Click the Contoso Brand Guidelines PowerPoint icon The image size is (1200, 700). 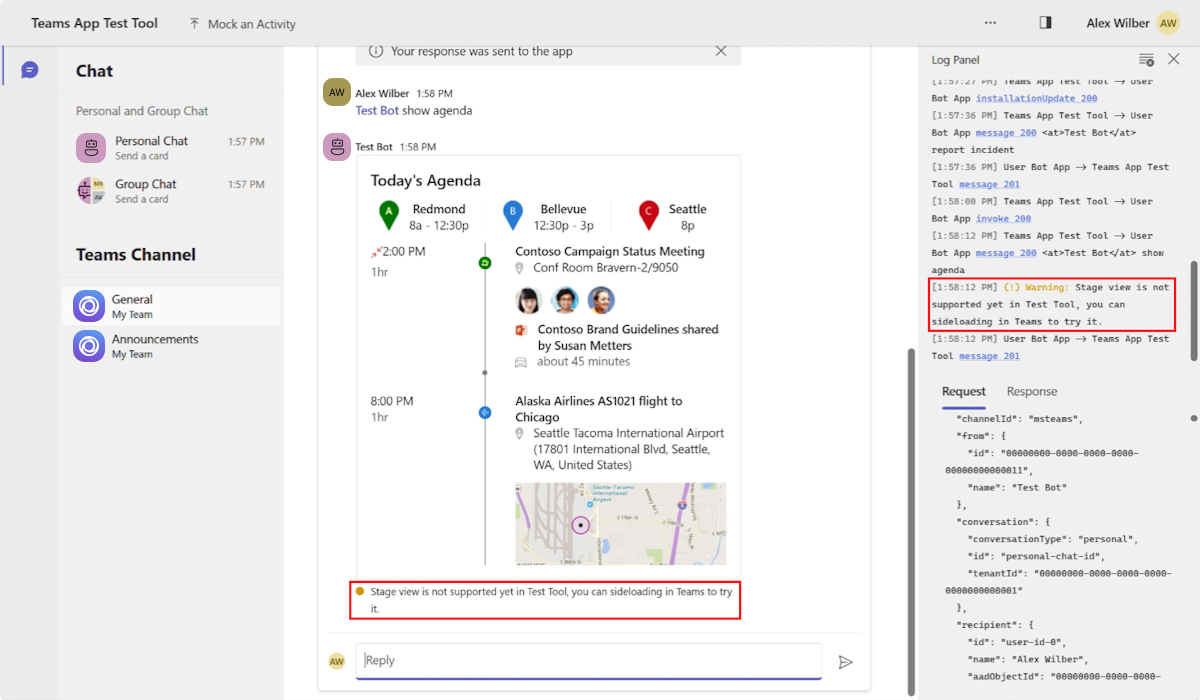[521, 330]
